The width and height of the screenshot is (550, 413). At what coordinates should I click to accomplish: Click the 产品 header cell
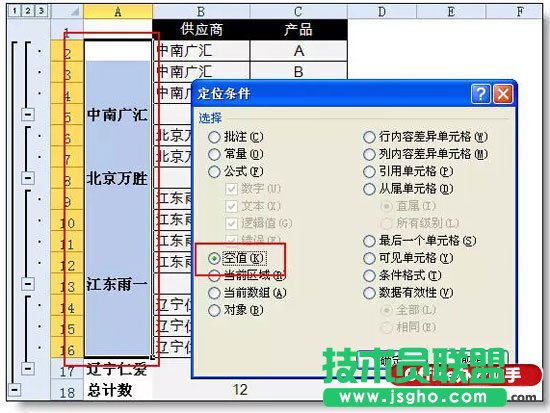click(x=299, y=29)
